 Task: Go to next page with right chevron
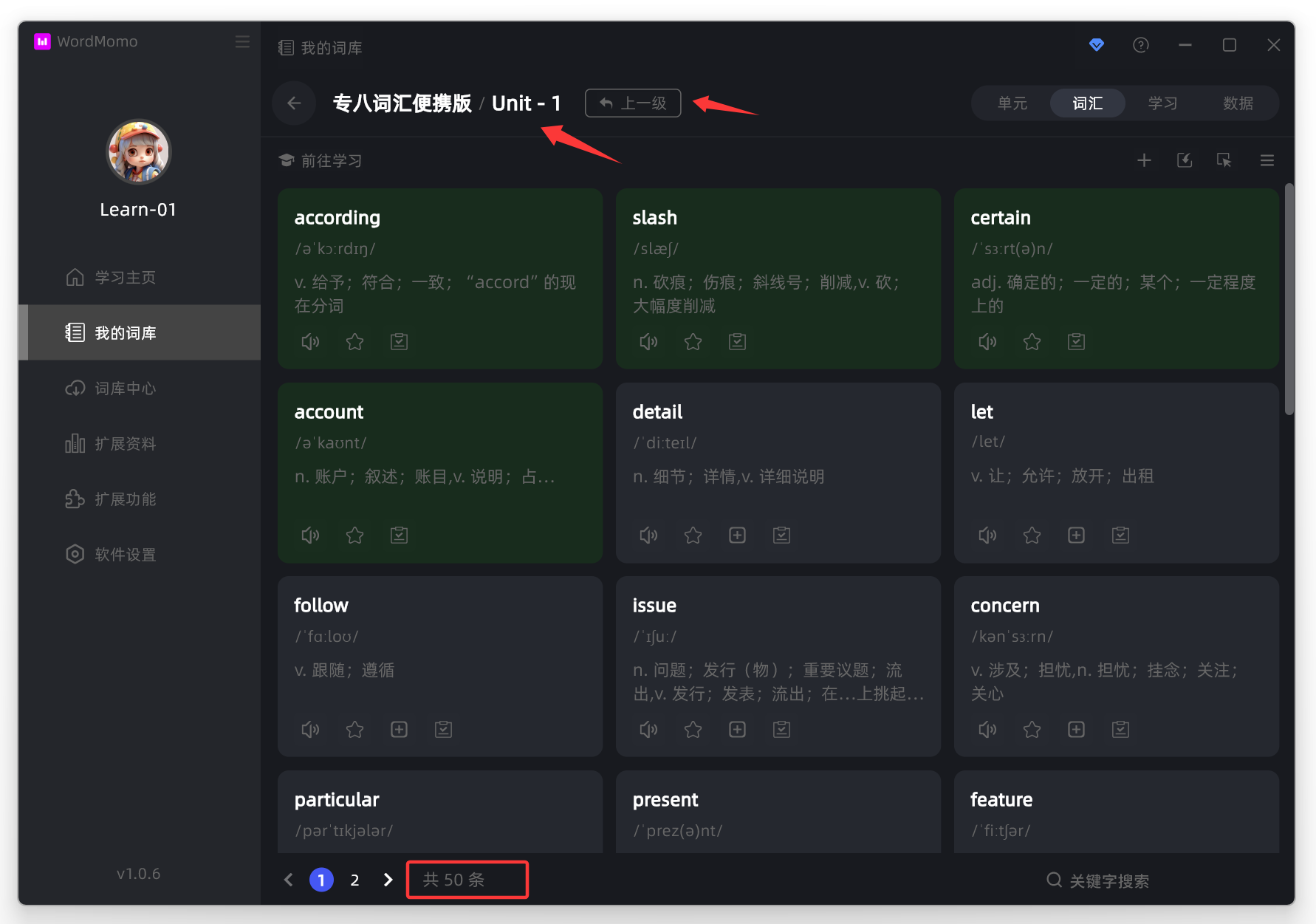pyautogui.click(x=388, y=880)
